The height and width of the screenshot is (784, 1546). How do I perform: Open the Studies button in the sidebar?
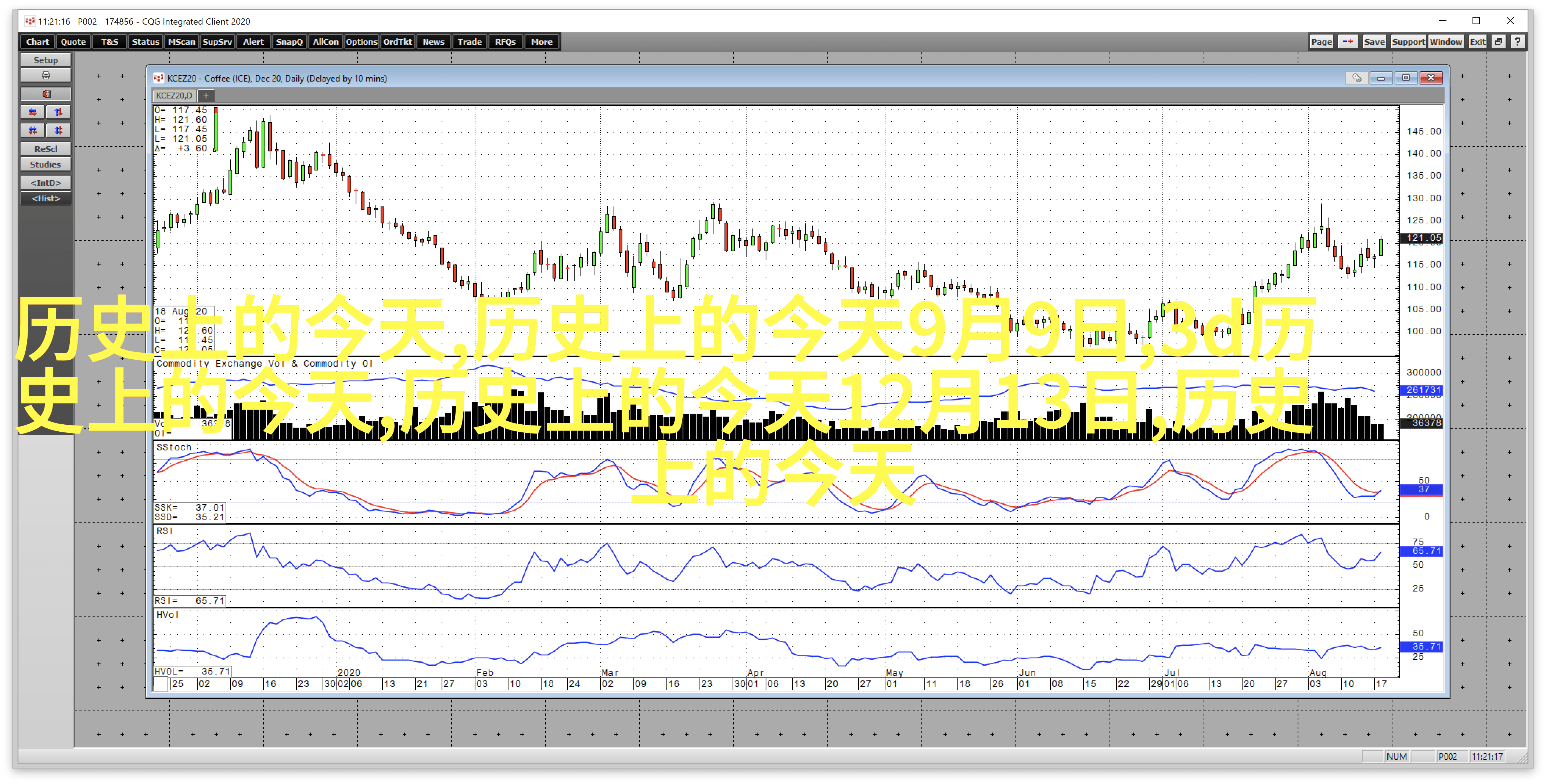coord(46,165)
